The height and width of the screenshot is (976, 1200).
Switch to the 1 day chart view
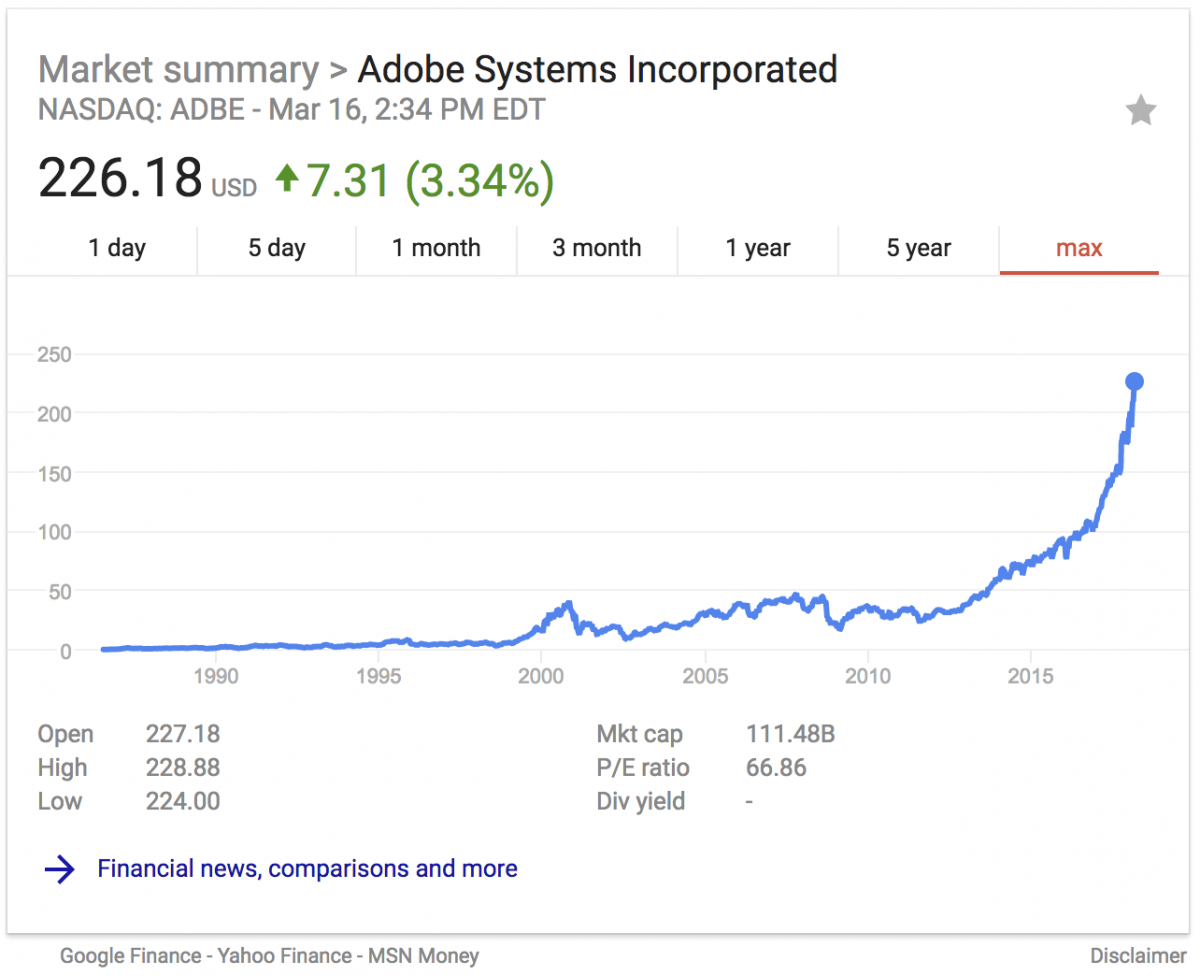pos(117,248)
